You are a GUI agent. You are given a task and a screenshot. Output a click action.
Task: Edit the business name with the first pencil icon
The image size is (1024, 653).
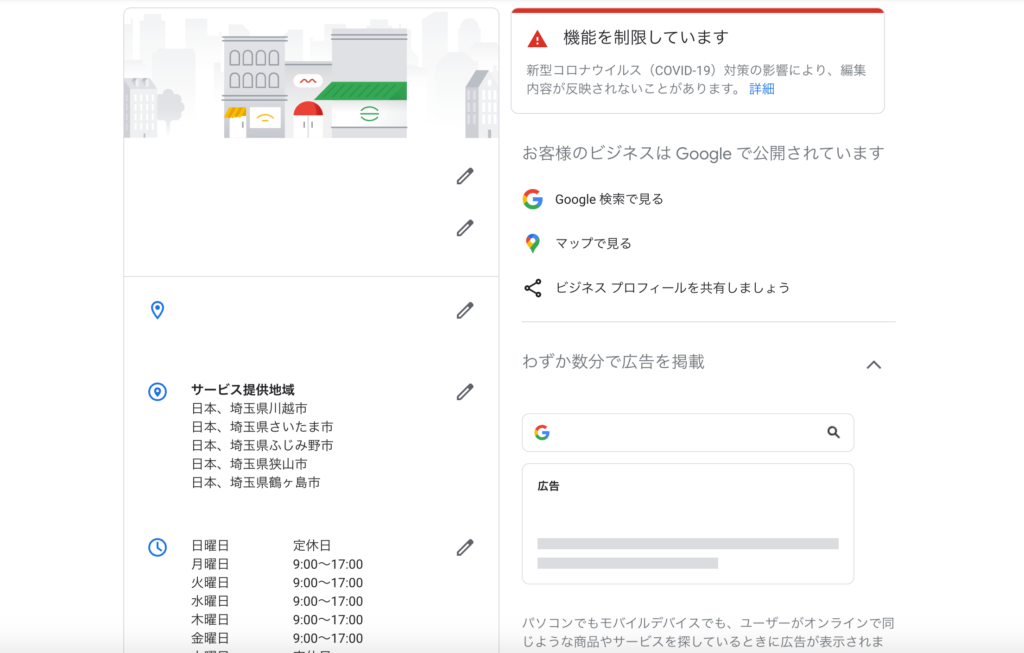click(465, 176)
